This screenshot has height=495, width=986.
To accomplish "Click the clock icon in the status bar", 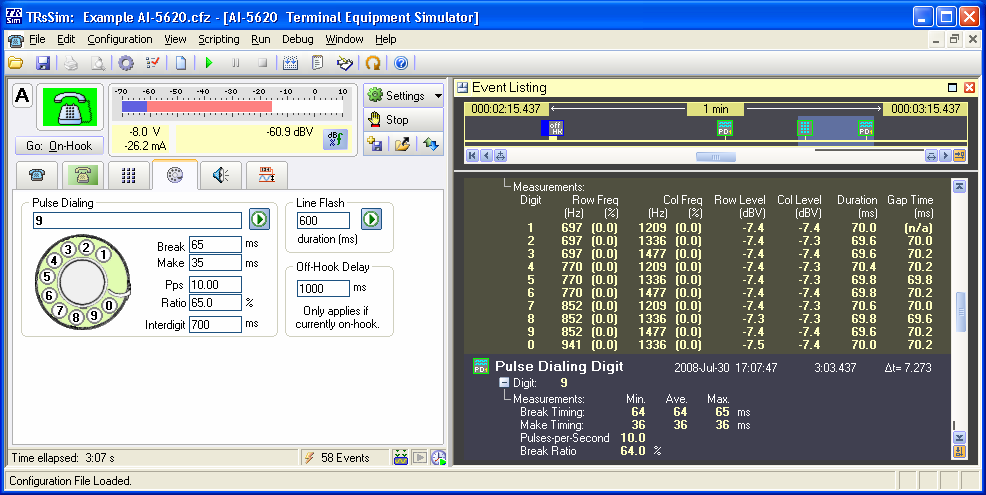I will pyautogui.click(x=438, y=458).
